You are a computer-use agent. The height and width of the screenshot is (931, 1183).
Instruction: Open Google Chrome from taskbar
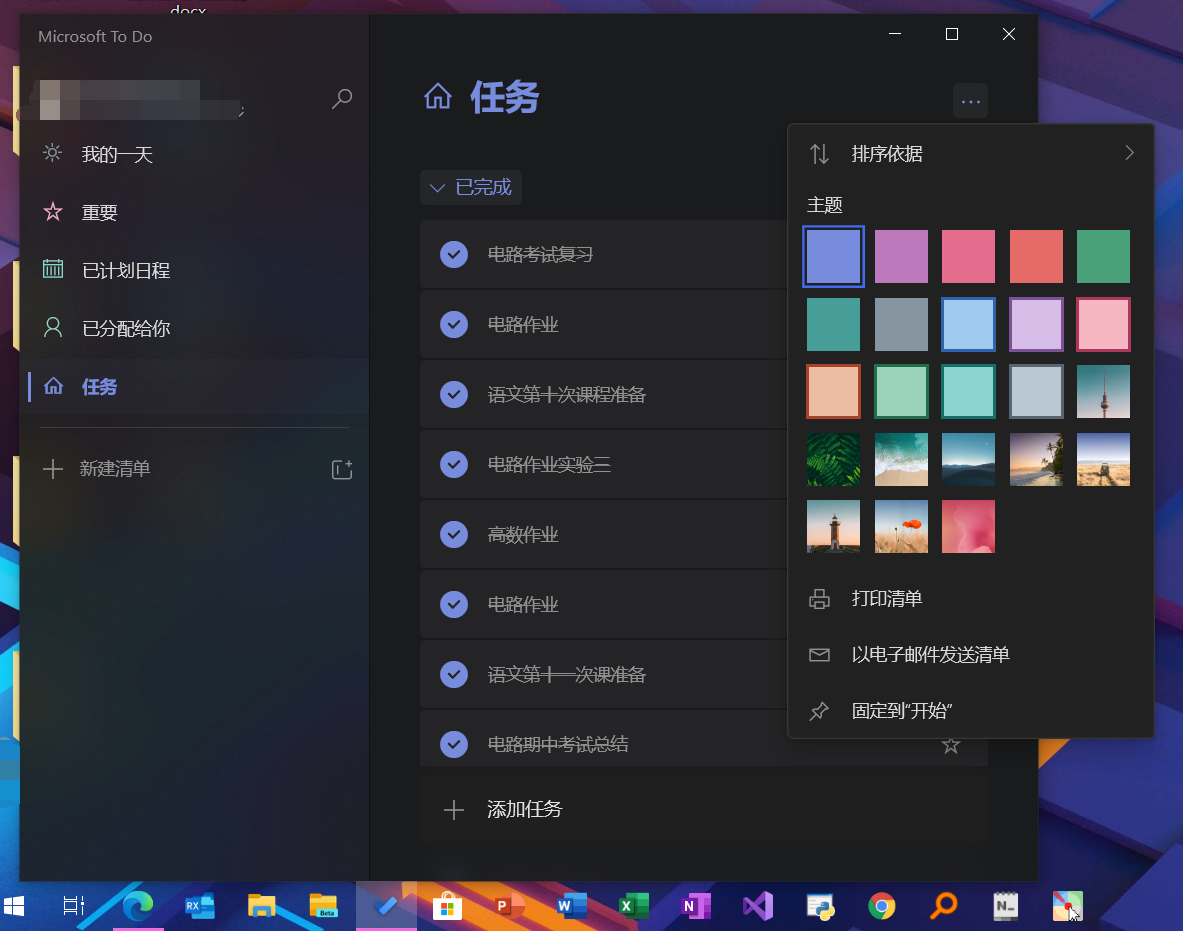point(881,905)
